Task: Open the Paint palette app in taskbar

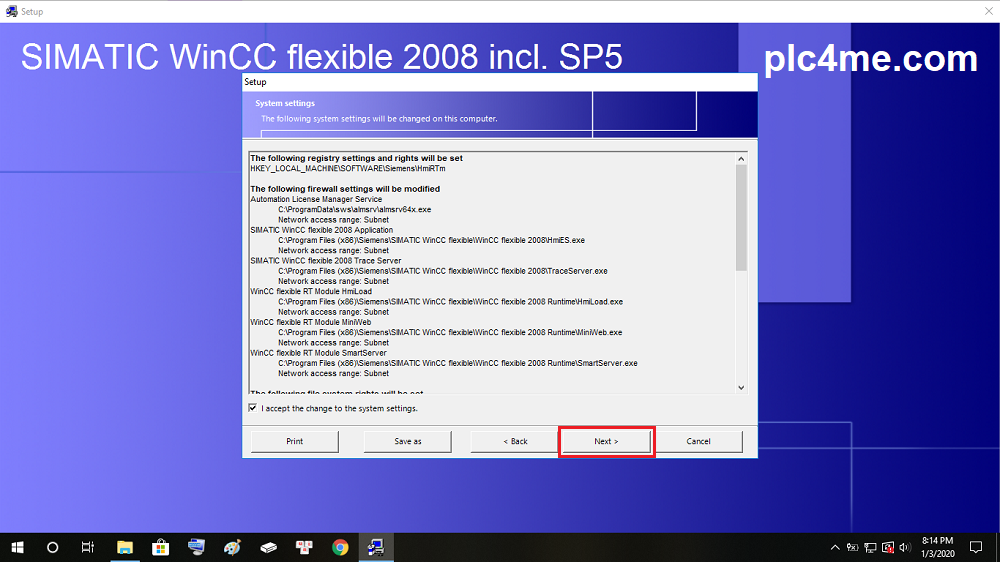Action: click(x=232, y=547)
